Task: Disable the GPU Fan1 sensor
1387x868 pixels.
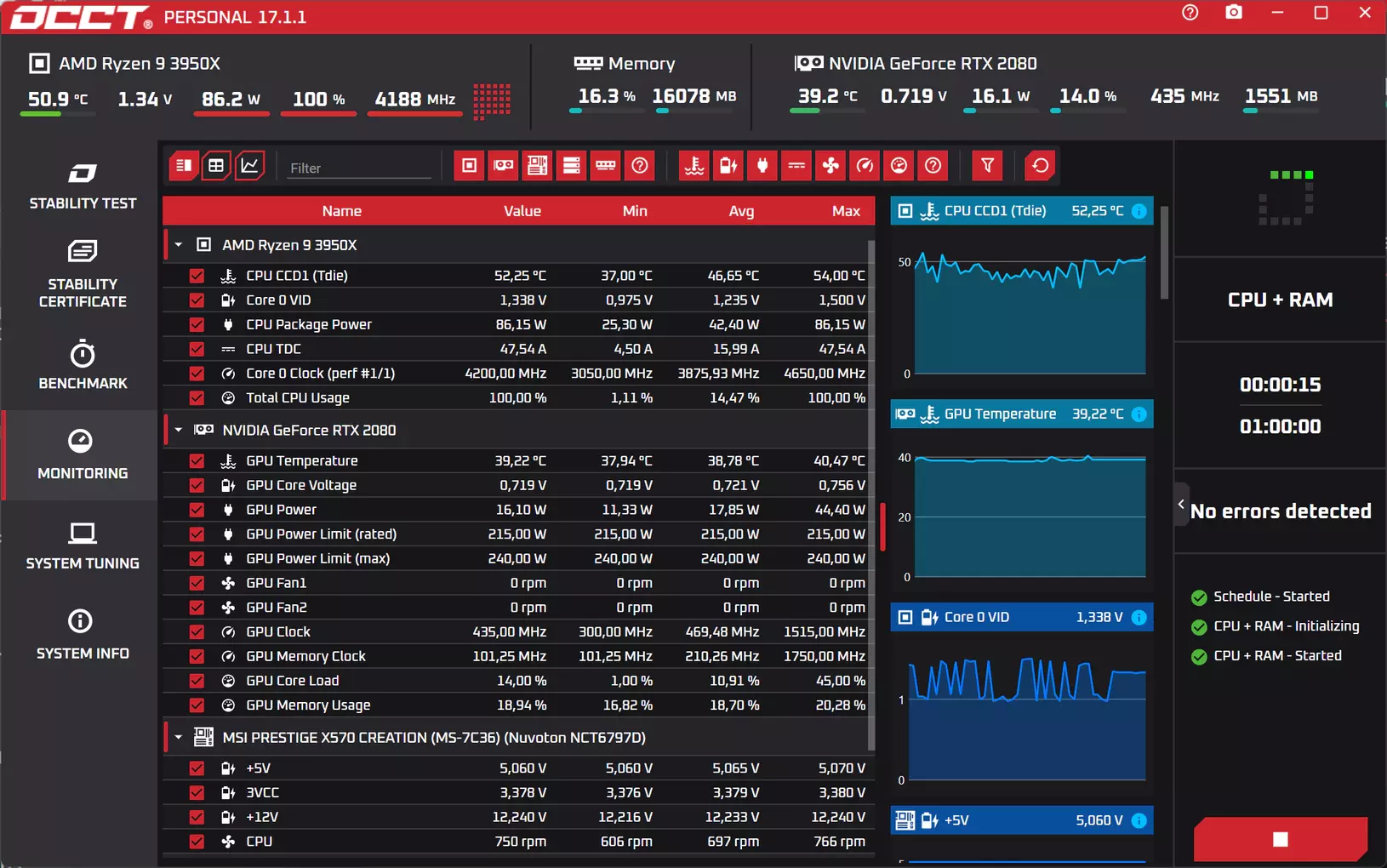Action: [197, 583]
